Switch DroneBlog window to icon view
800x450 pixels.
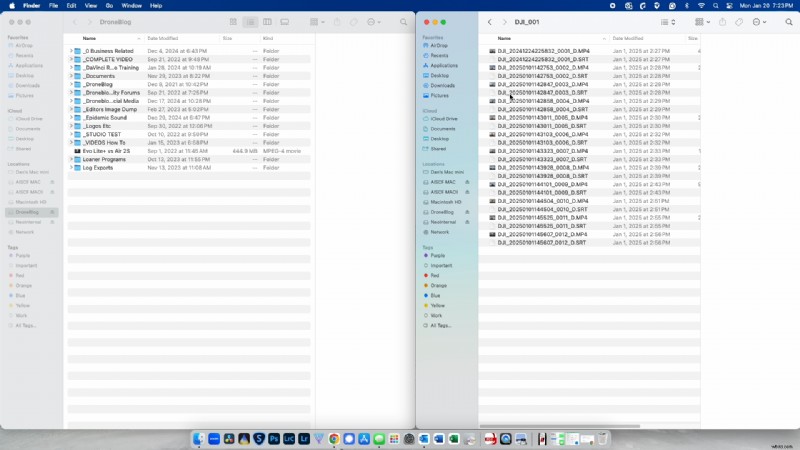(x=235, y=21)
